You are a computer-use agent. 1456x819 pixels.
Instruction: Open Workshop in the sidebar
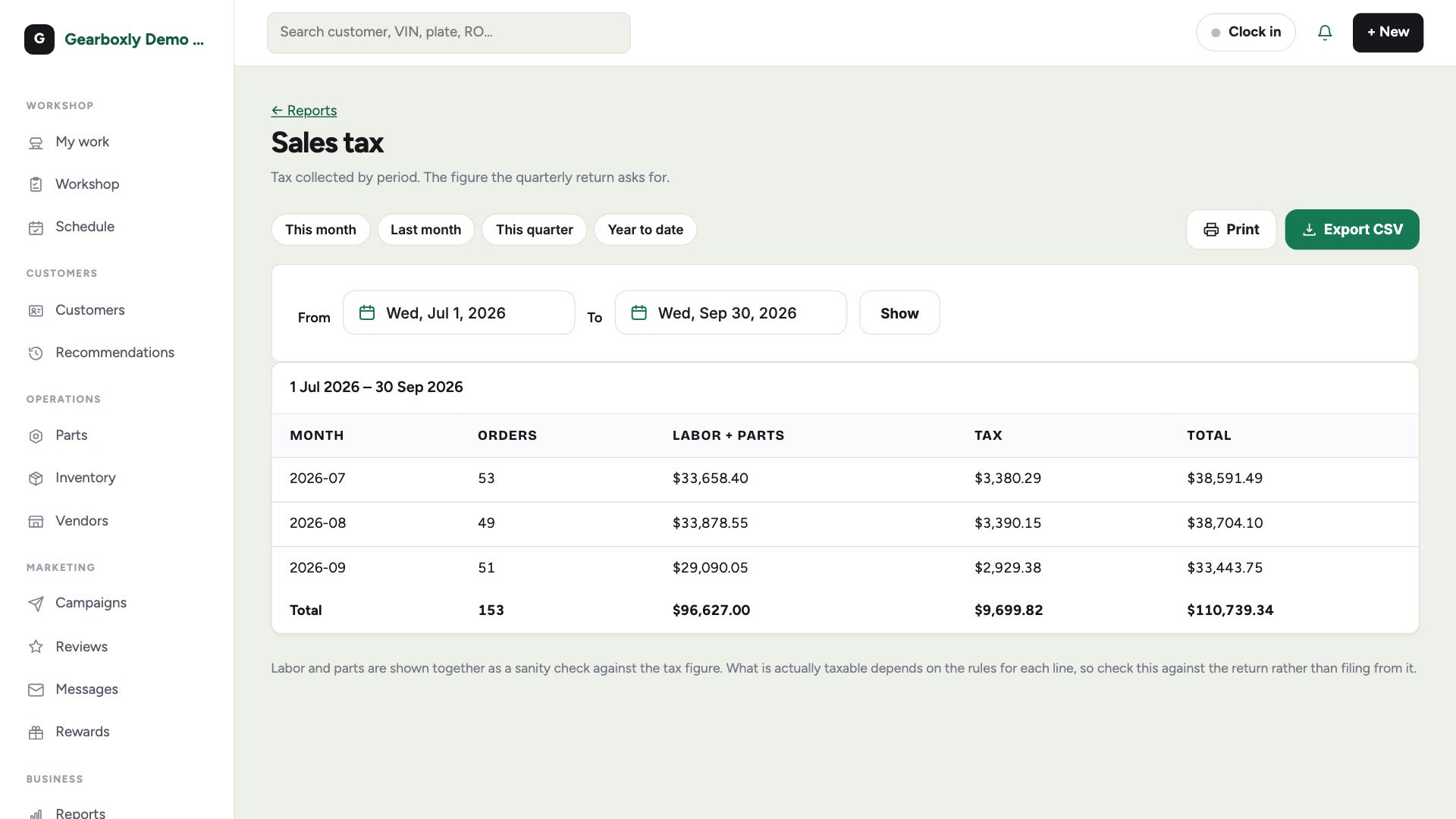coord(87,184)
